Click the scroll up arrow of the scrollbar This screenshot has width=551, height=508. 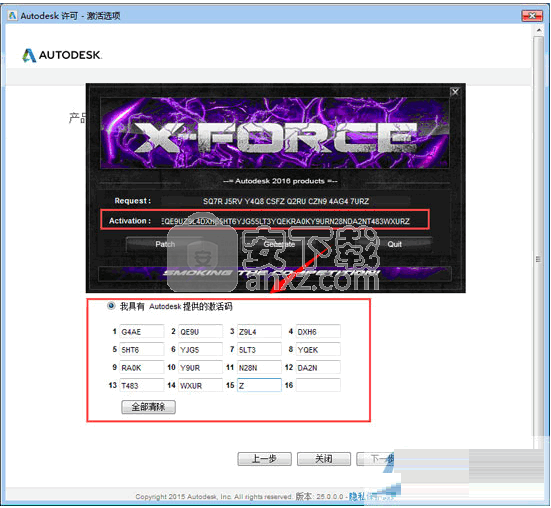pyautogui.click(x=539, y=31)
